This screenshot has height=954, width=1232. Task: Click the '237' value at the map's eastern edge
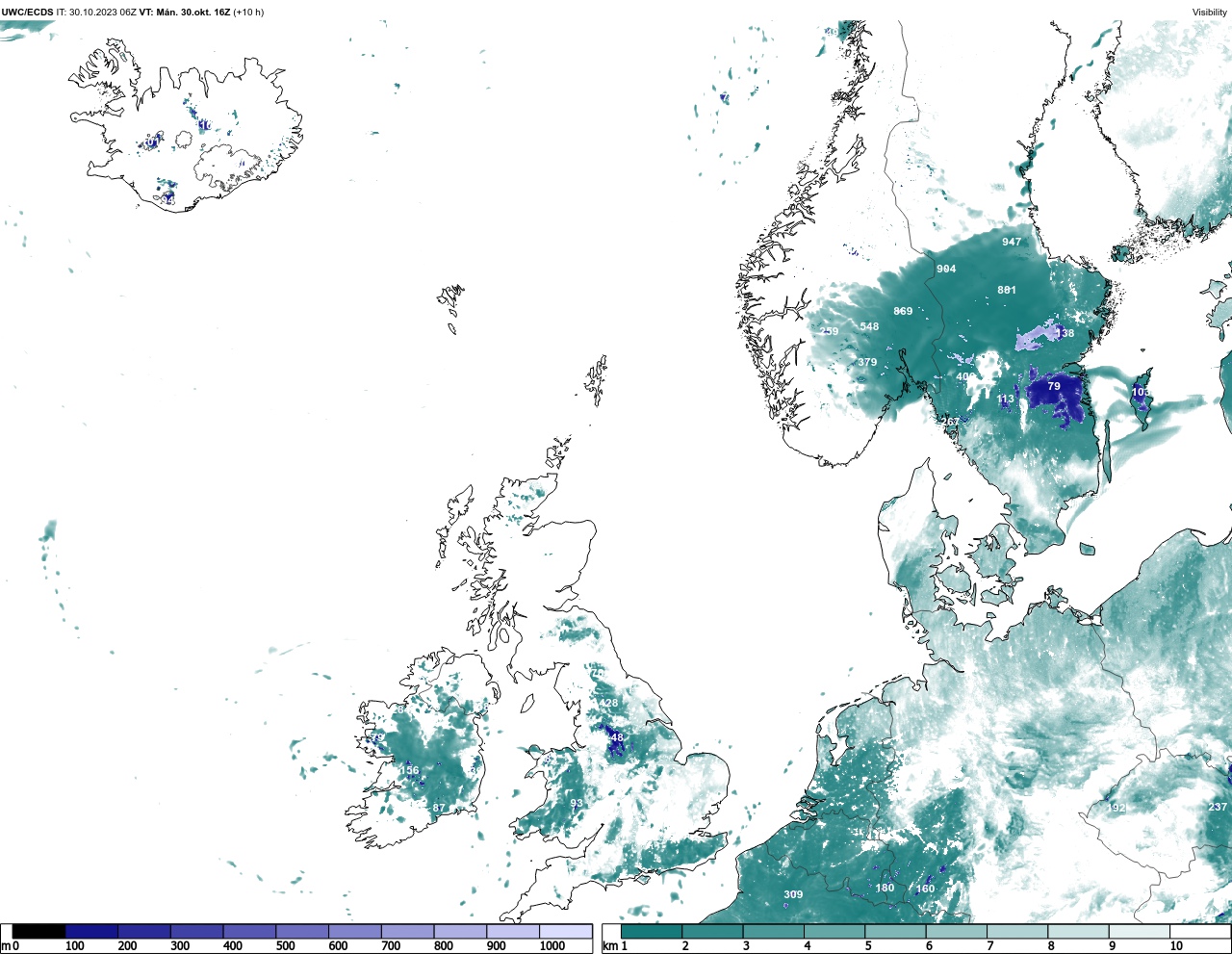tap(1218, 807)
